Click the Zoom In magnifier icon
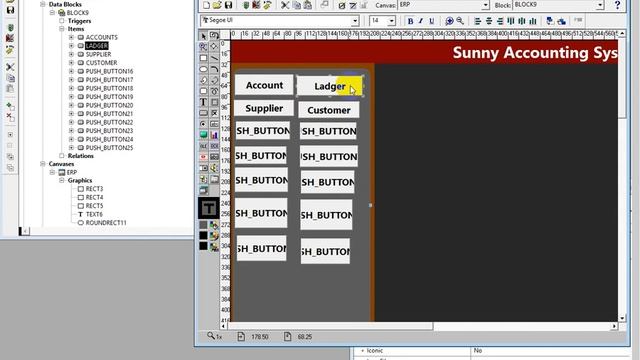The height and width of the screenshot is (360, 640). 449,21
